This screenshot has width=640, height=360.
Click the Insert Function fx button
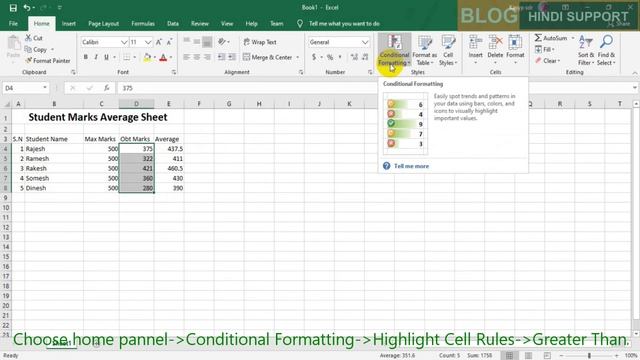(107, 88)
